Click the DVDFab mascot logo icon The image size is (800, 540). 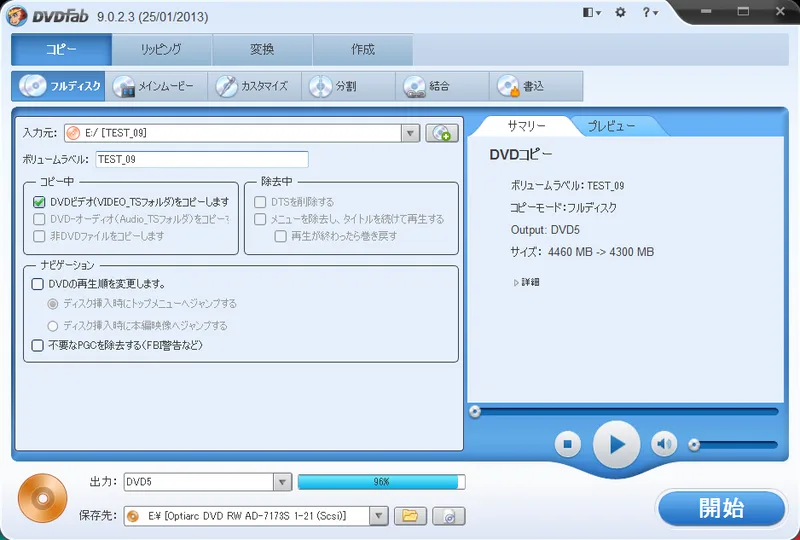click(x=17, y=16)
